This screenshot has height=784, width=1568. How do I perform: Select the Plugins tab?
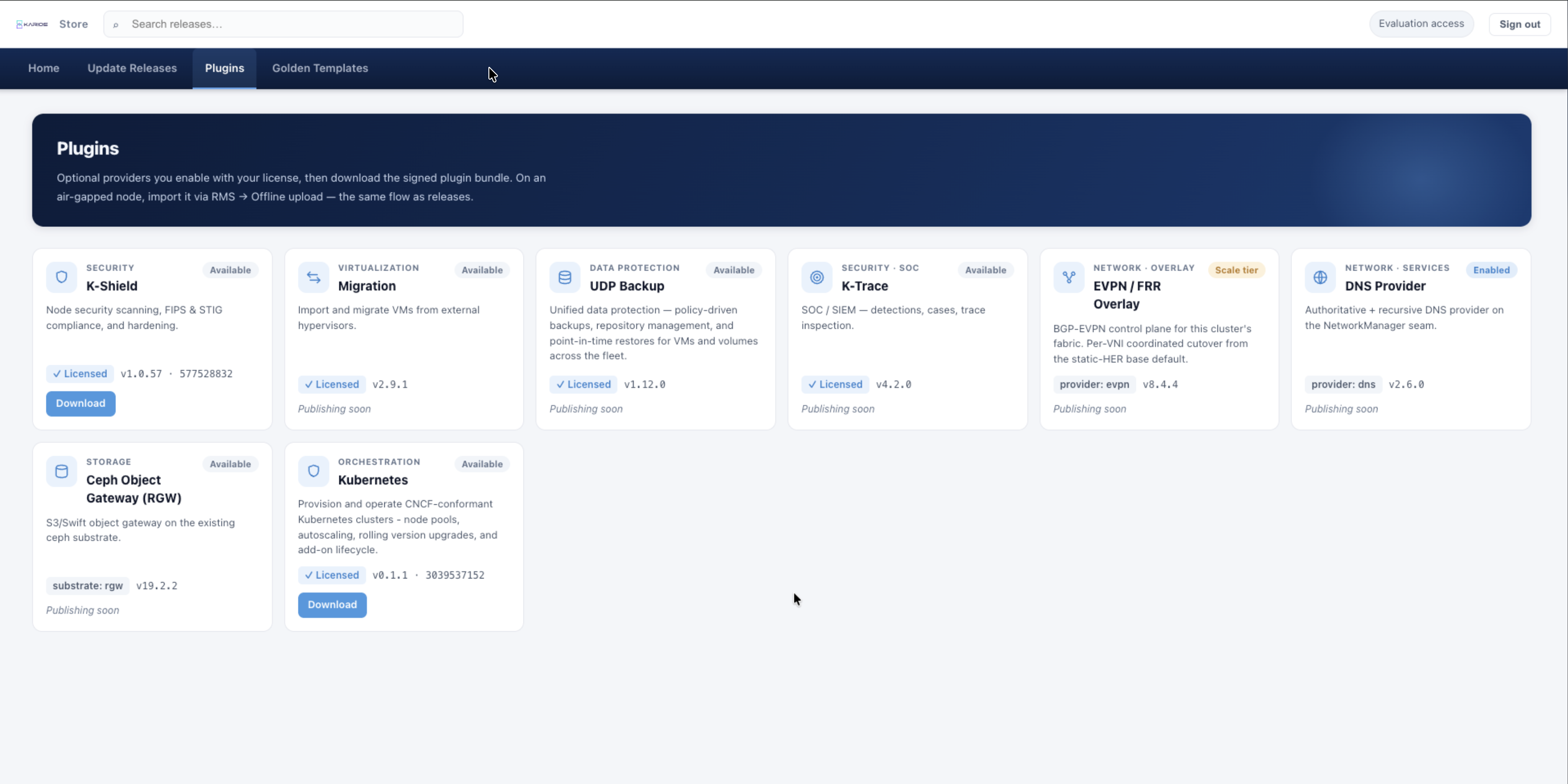pyautogui.click(x=225, y=68)
